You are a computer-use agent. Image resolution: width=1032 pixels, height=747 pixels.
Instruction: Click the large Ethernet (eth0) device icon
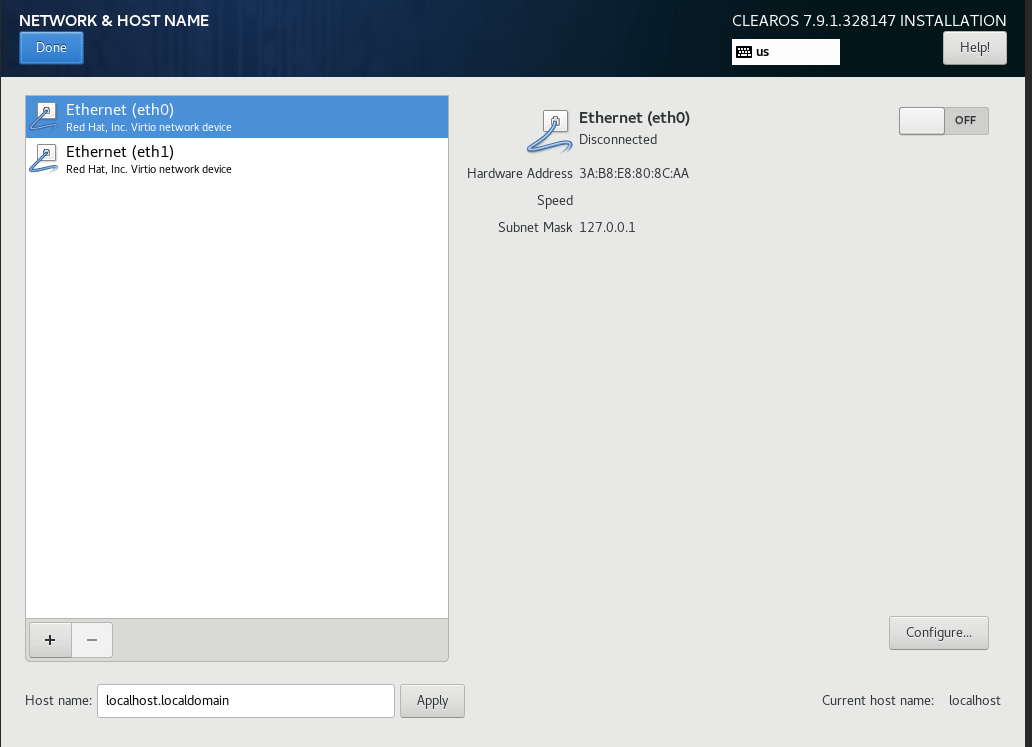coord(548,128)
